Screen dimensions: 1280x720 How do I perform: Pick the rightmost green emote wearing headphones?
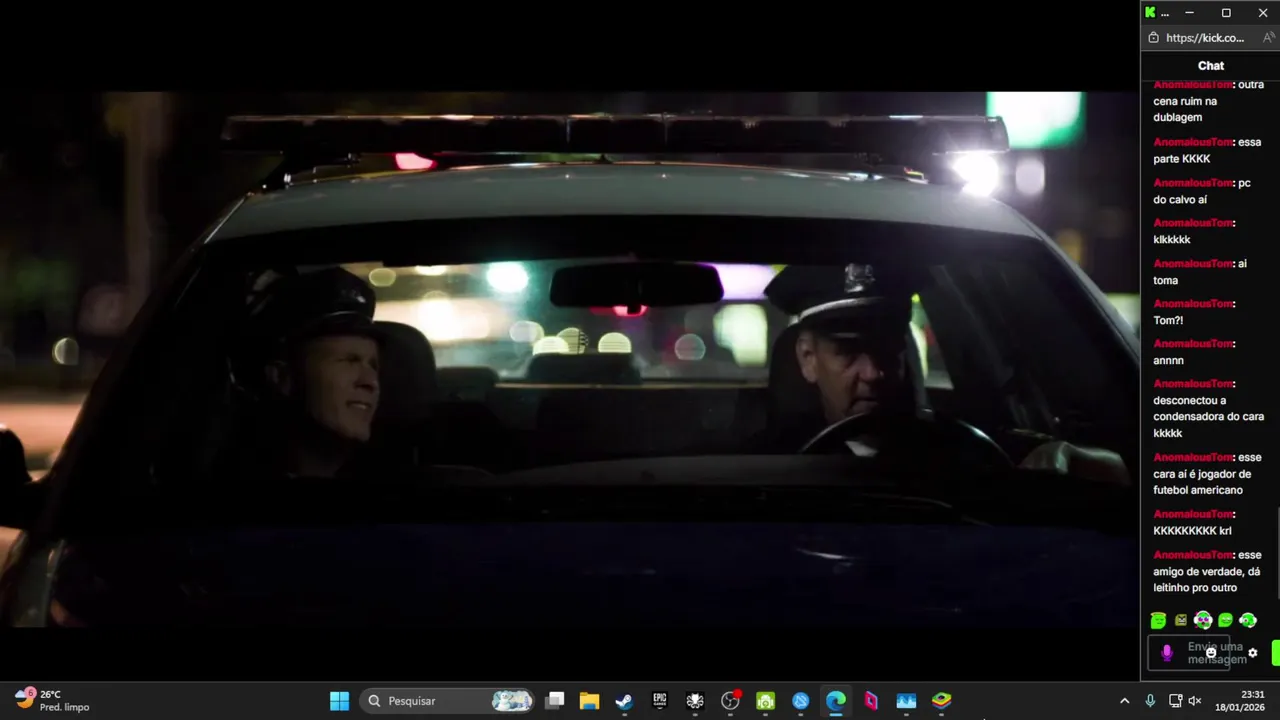pos(1247,620)
